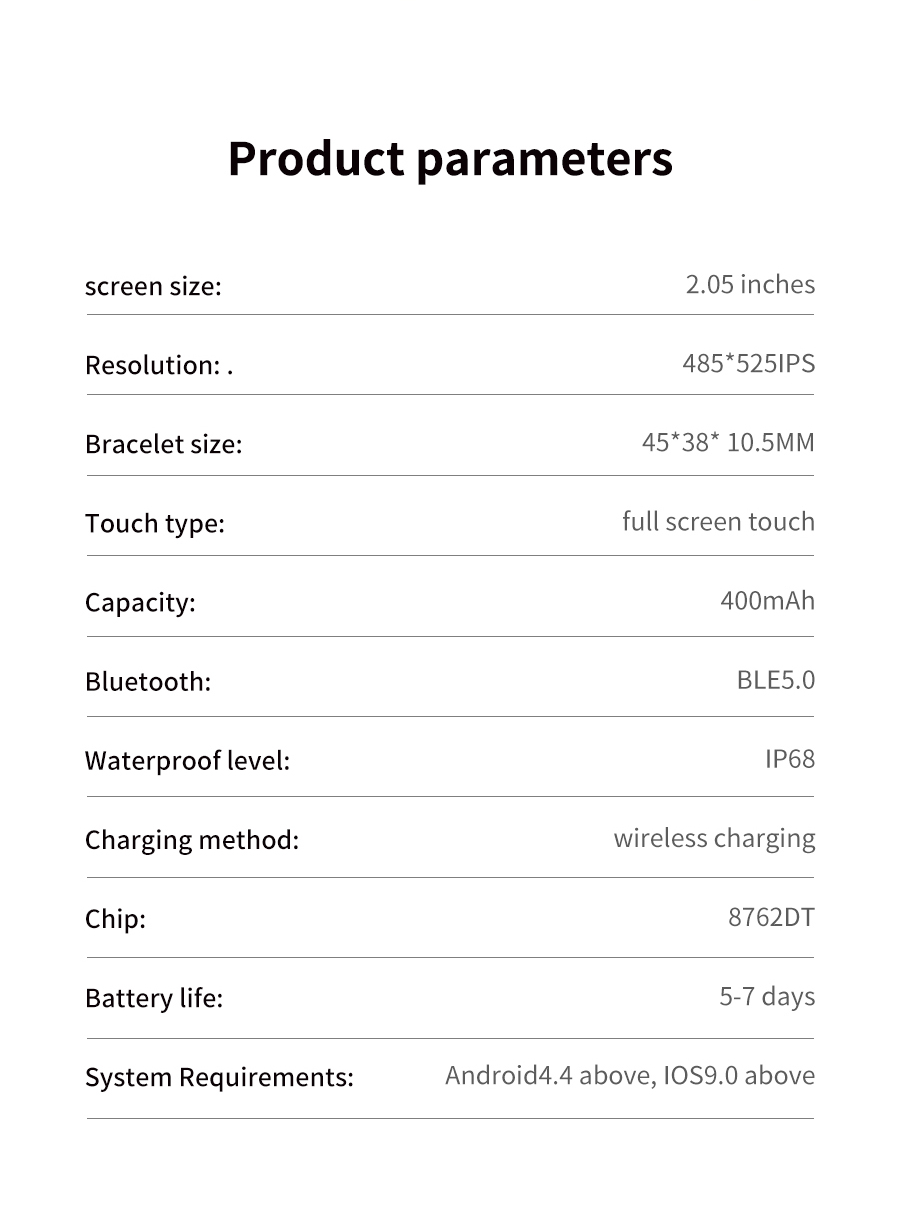Select the 5-7 days battery value
Screen dimensions: 900x1219
click(x=767, y=997)
